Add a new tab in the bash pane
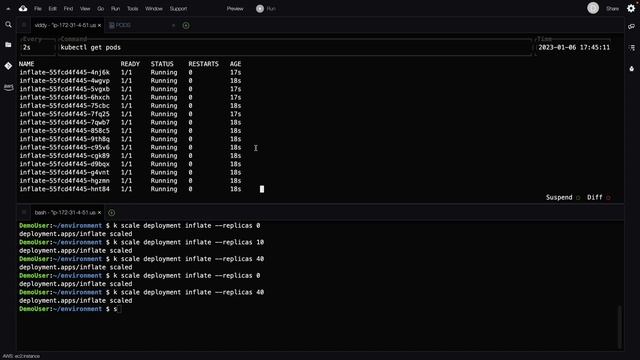The image size is (640, 360). pos(111,213)
